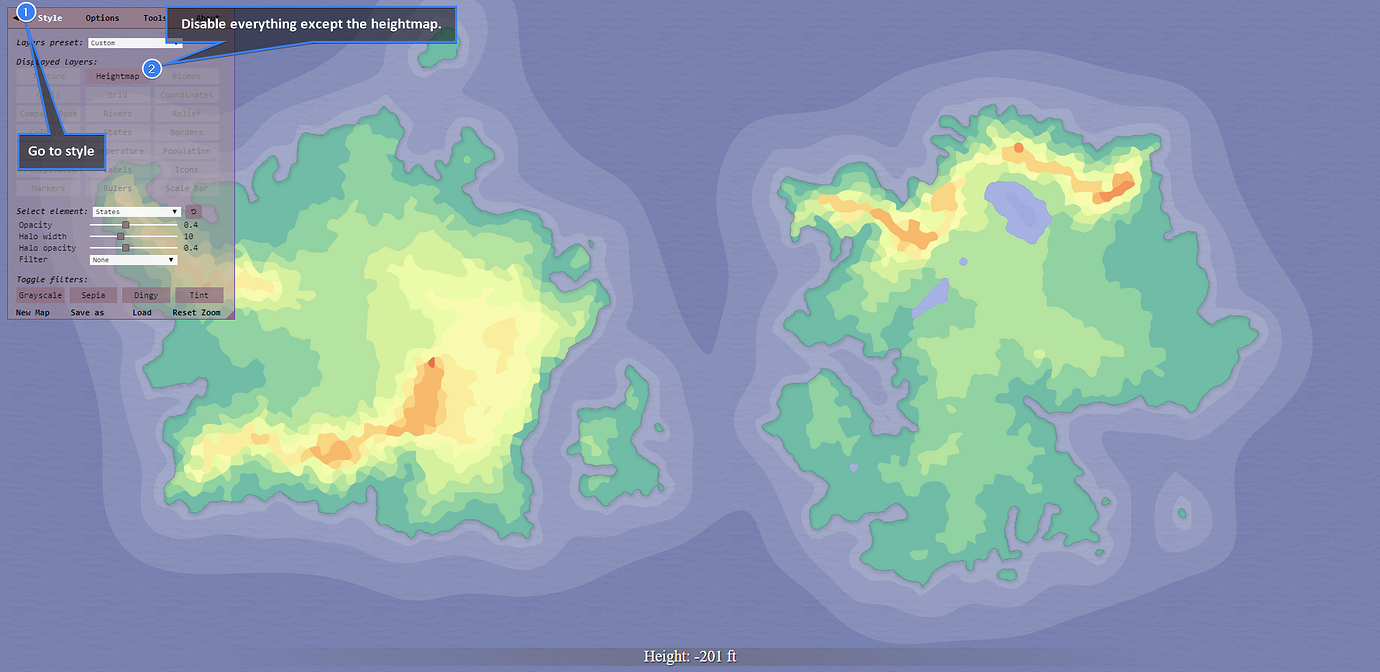Switch to the Options tab
Viewport: 1380px width, 672px height.
click(x=102, y=17)
